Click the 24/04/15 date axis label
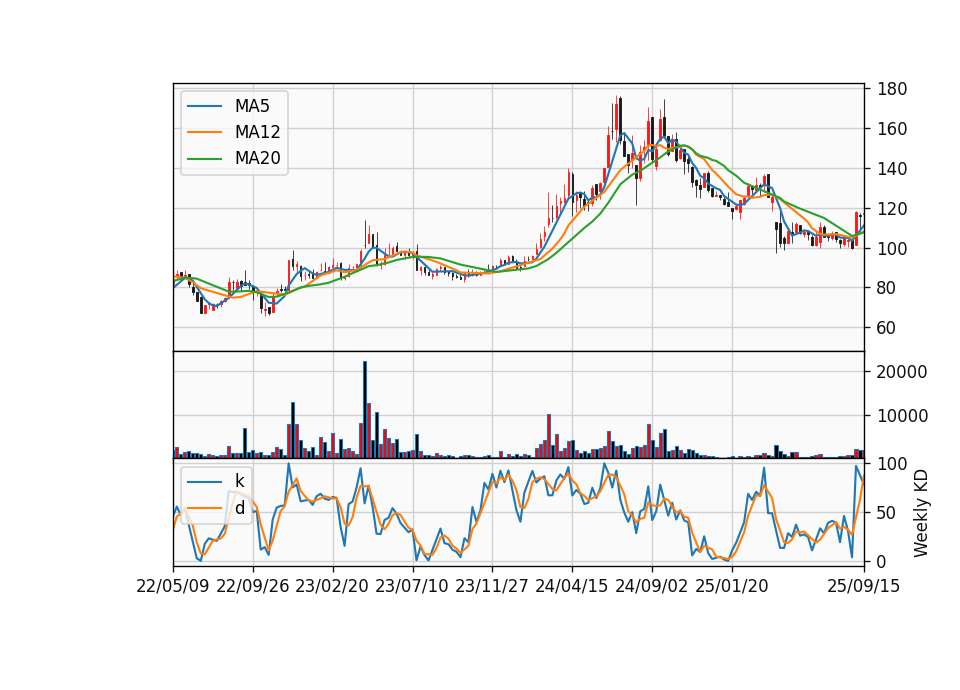This screenshot has width=960, height=690. coord(572,586)
